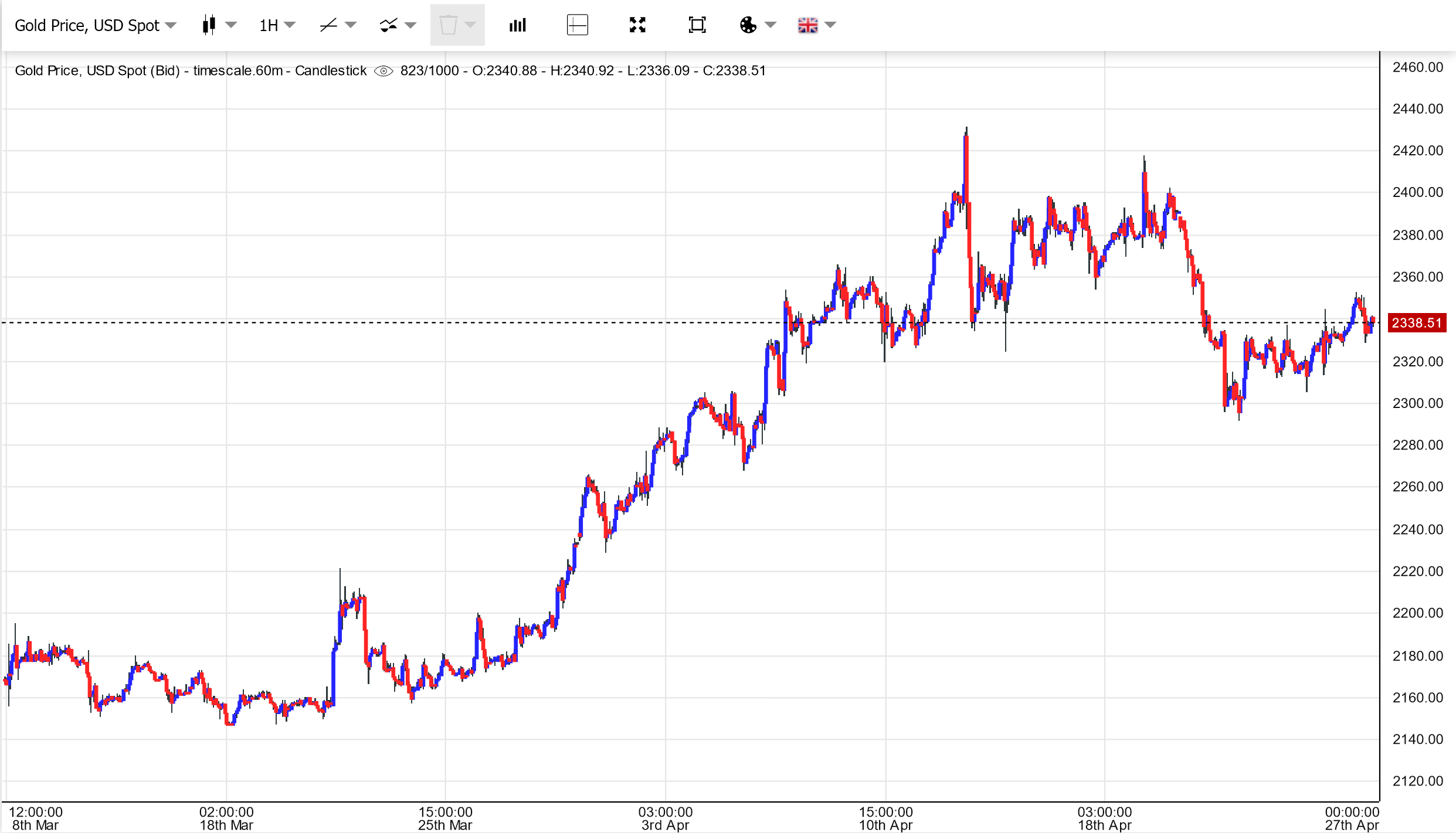Enable the crosshair cursor tool

coord(577,25)
